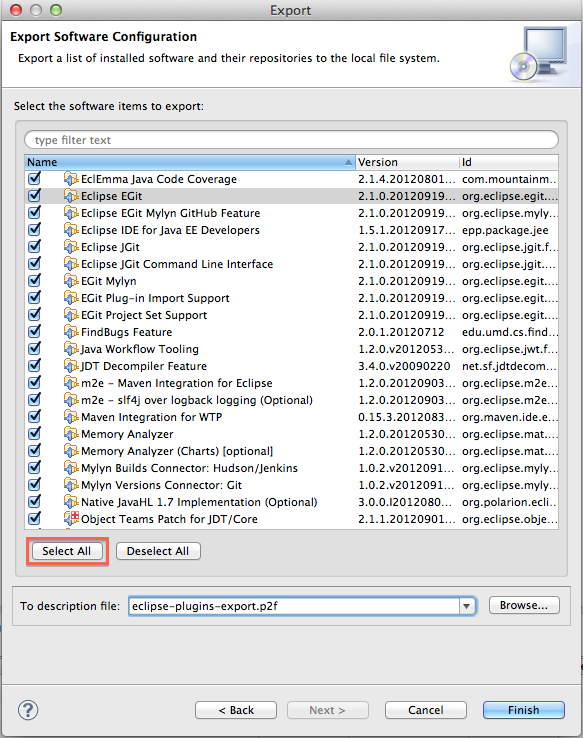The width and height of the screenshot is (583, 738).
Task: Open the description file dropdown arrow
Action: pyautogui.click(x=467, y=606)
